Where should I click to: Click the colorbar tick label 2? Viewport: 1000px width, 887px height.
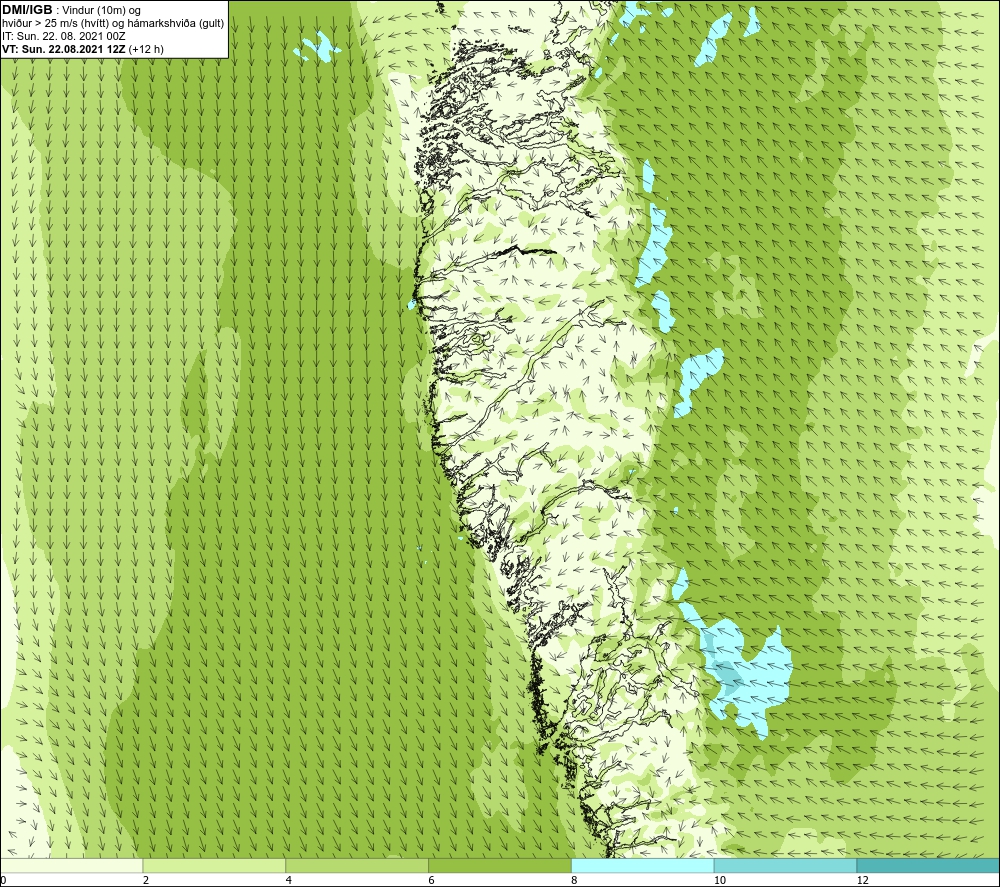point(146,881)
